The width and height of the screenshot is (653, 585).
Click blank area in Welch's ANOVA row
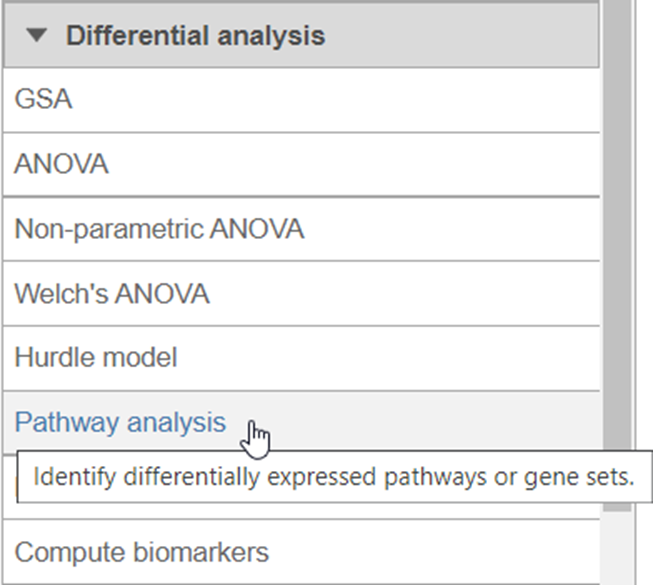pos(404,294)
